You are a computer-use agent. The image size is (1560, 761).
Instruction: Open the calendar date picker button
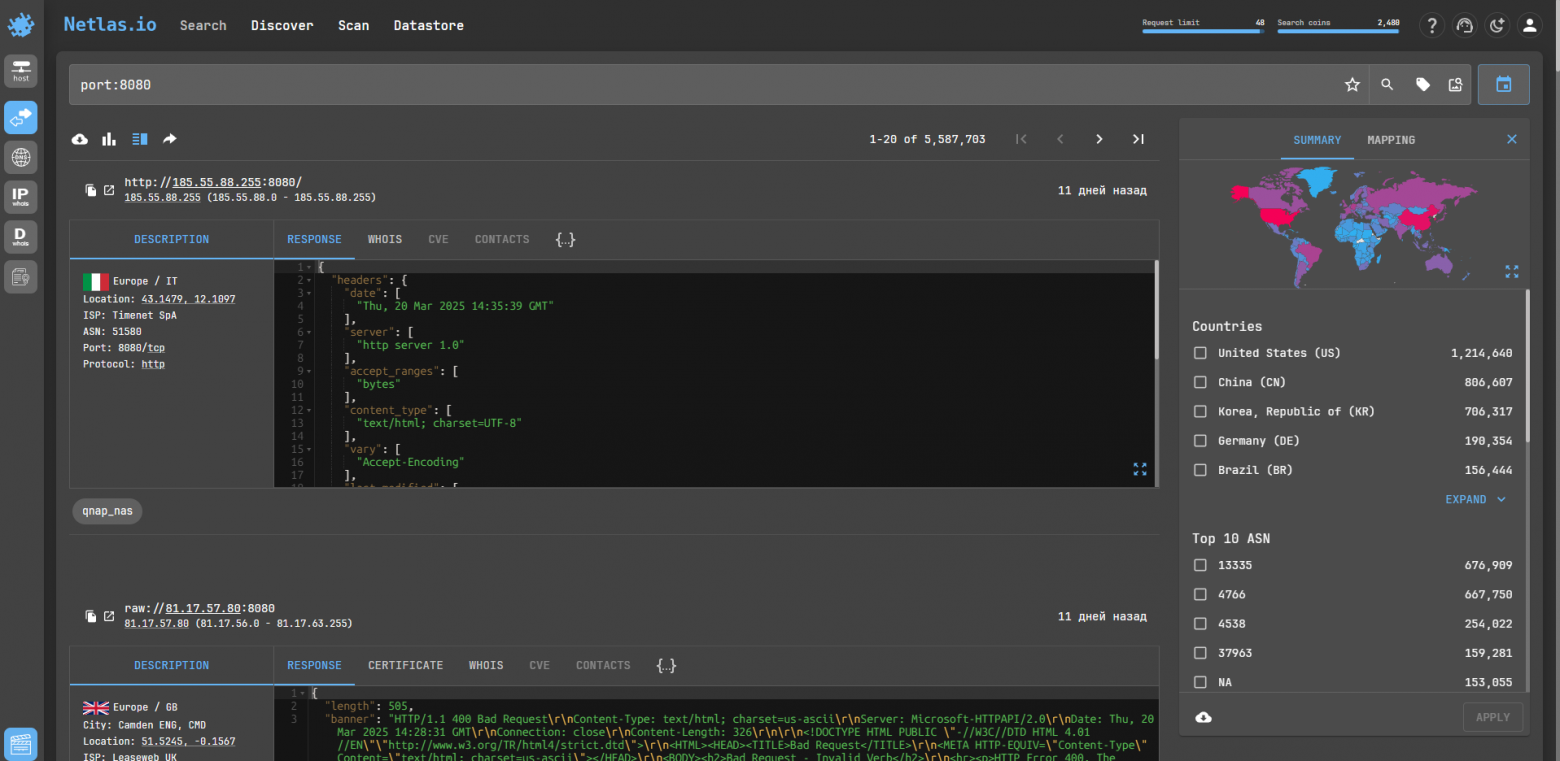[1503, 85]
